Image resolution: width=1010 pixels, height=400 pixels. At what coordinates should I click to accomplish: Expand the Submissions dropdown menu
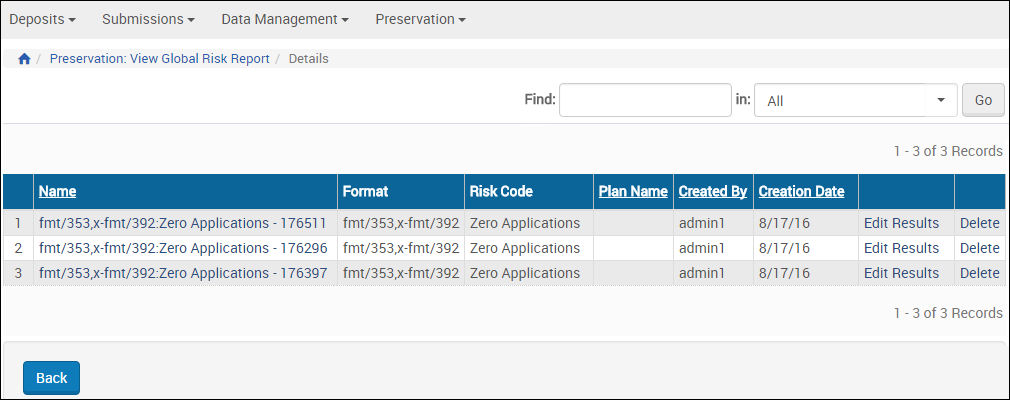(x=148, y=19)
